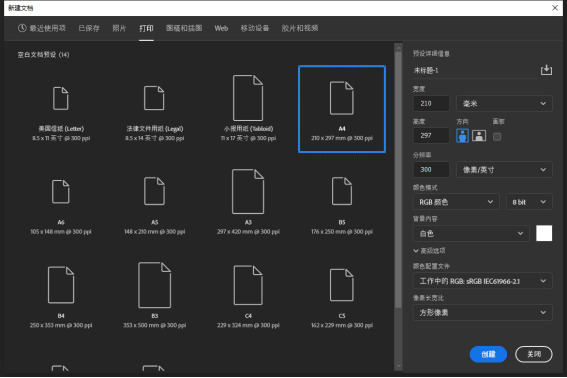567x378 pixels.
Task: Click the "297 x 420 mm @ 300 ppi" text
Action: point(248,232)
